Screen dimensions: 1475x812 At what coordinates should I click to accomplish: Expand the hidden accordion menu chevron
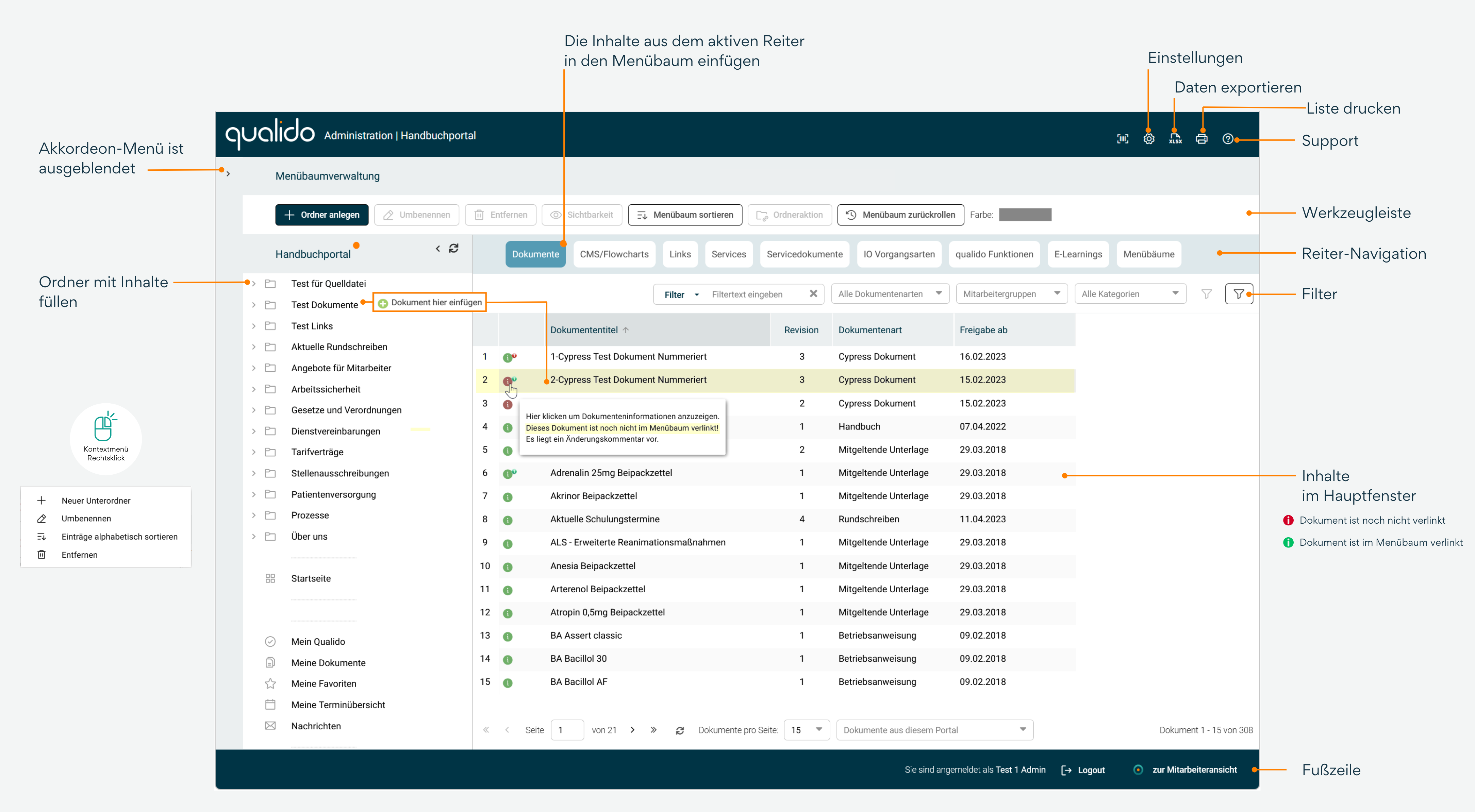[x=228, y=173]
